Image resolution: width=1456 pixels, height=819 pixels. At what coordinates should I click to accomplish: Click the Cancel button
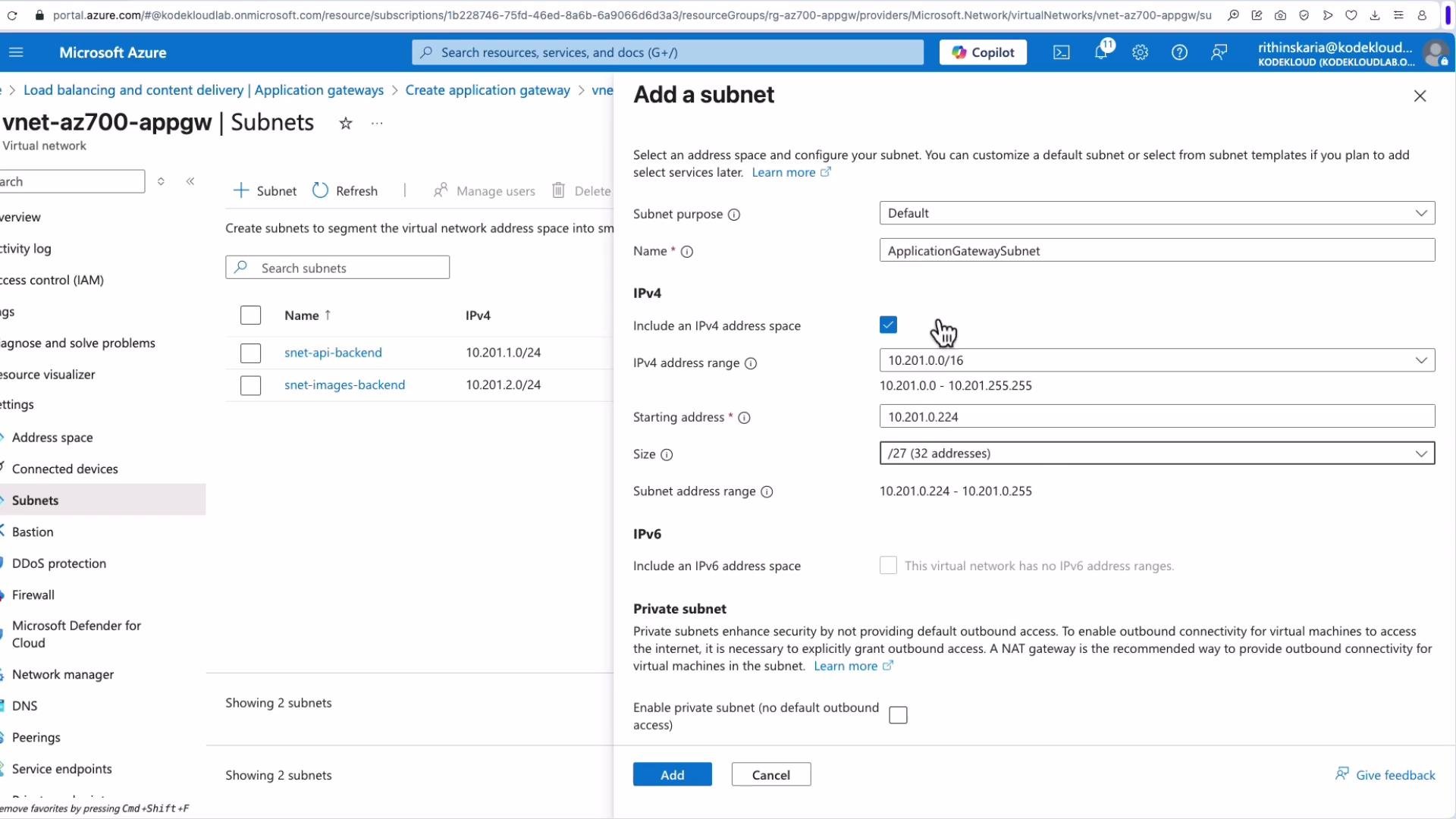pos(771,775)
